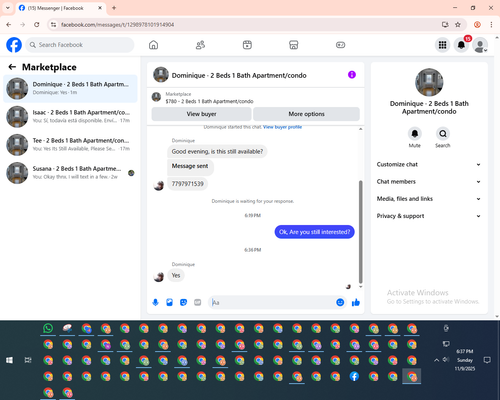Click the browser URL address bar
The image size is (500, 400).
tap(247, 25)
